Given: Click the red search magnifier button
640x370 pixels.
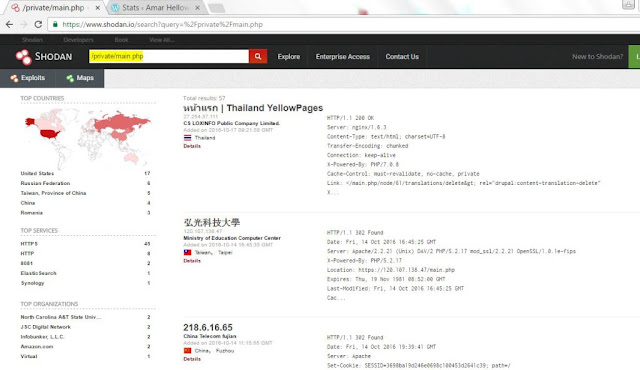Looking at the screenshot, I should pos(258,56).
